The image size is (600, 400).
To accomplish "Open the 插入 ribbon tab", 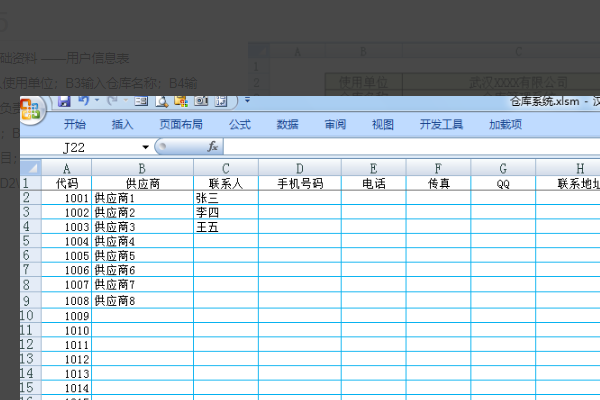I will coord(122,124).
